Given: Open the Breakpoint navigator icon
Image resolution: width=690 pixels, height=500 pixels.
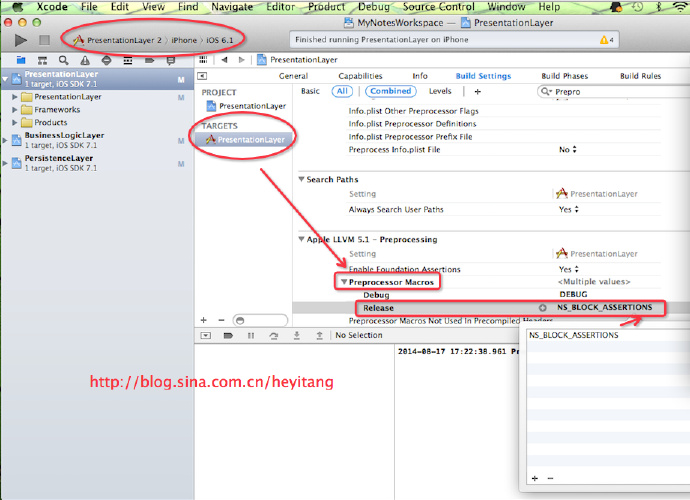Looking at the screenshot, I should pyautogui.click(x=149, y=60).
